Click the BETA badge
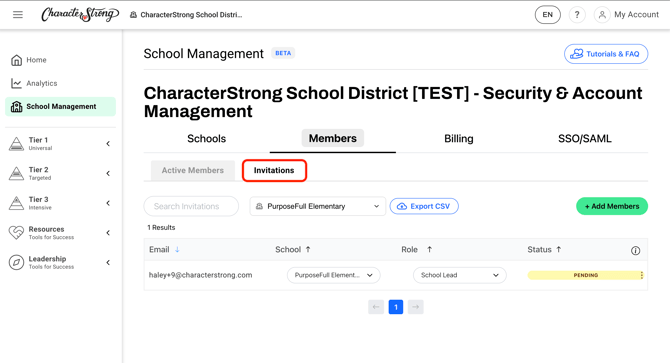The height and width of the screenshot is (363, 670). pyautogui.click(x=283, y=53)
